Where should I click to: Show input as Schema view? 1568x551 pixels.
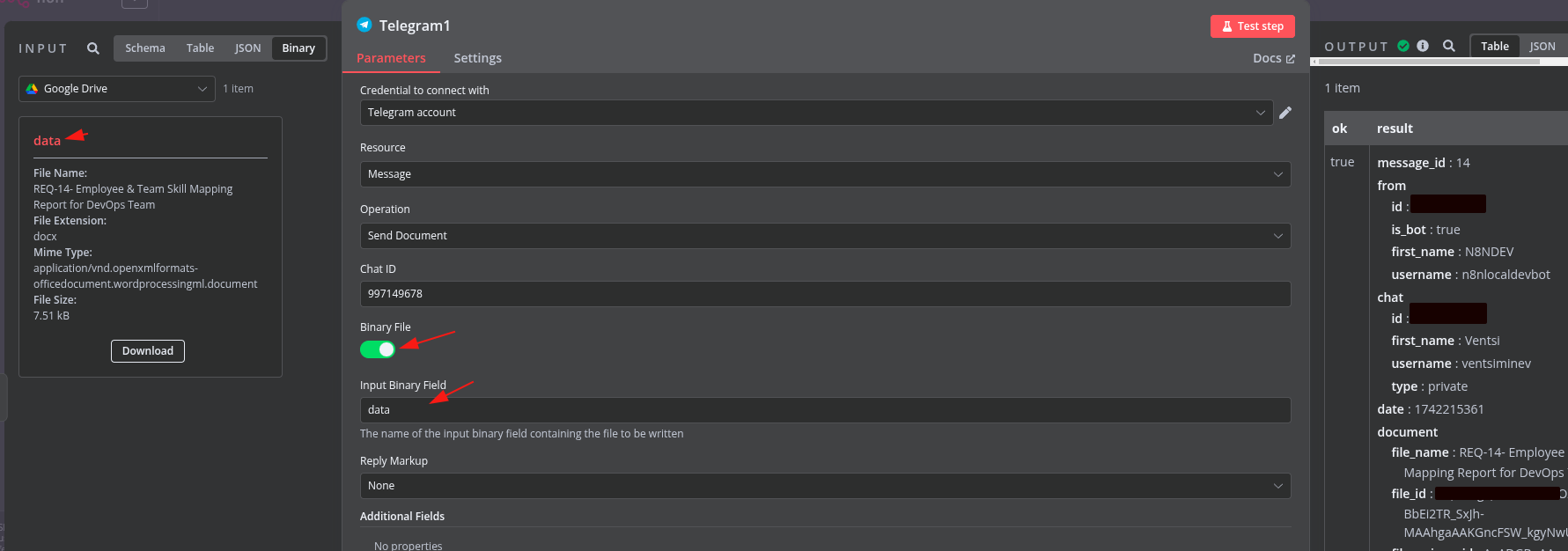tap(144, 48)
